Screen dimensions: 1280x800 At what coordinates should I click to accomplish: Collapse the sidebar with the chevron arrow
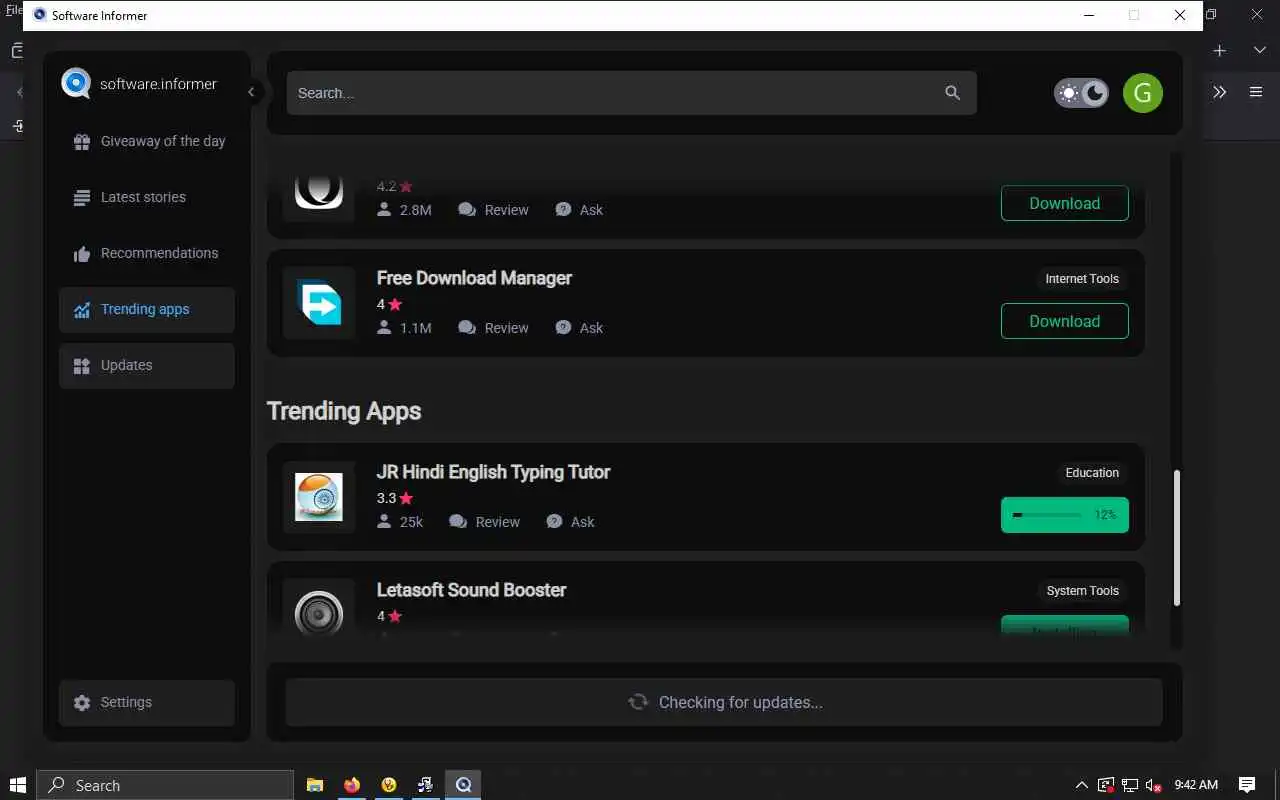pyautogui.click(x=251, y=92)
